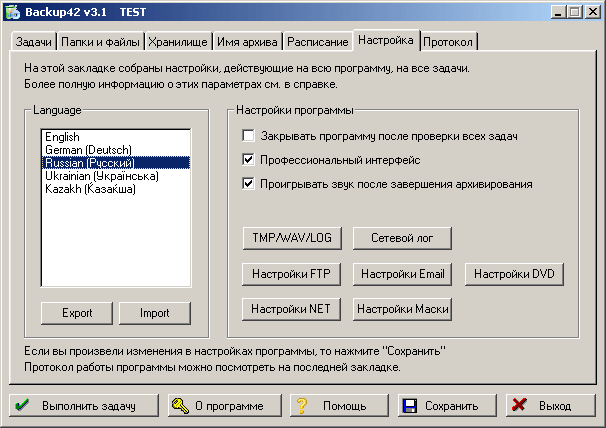Select Russian (Русский) language
The height and width of the screenshot is (428, 606).
[116, 163]
